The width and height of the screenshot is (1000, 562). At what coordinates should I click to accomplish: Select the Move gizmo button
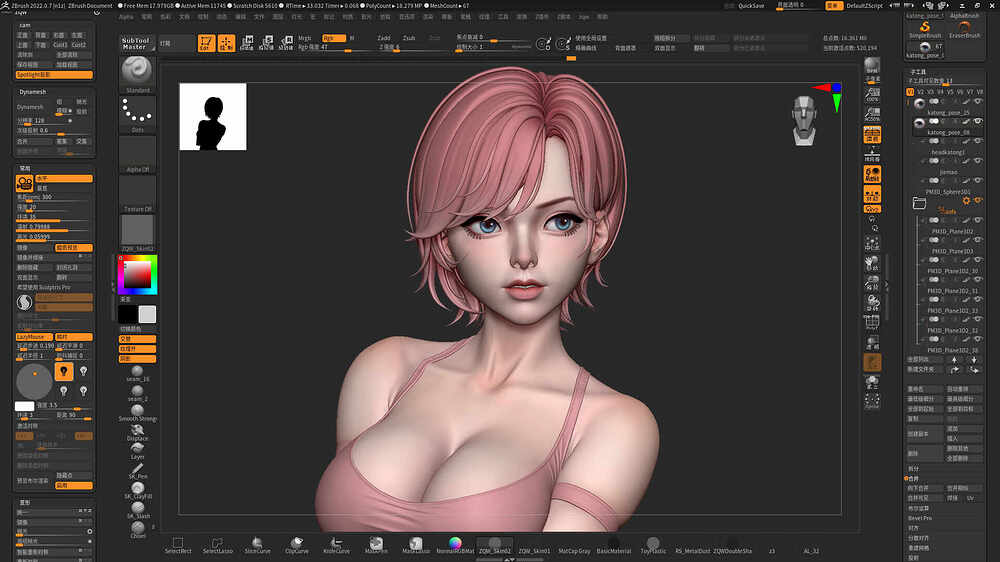click(247, 43)
